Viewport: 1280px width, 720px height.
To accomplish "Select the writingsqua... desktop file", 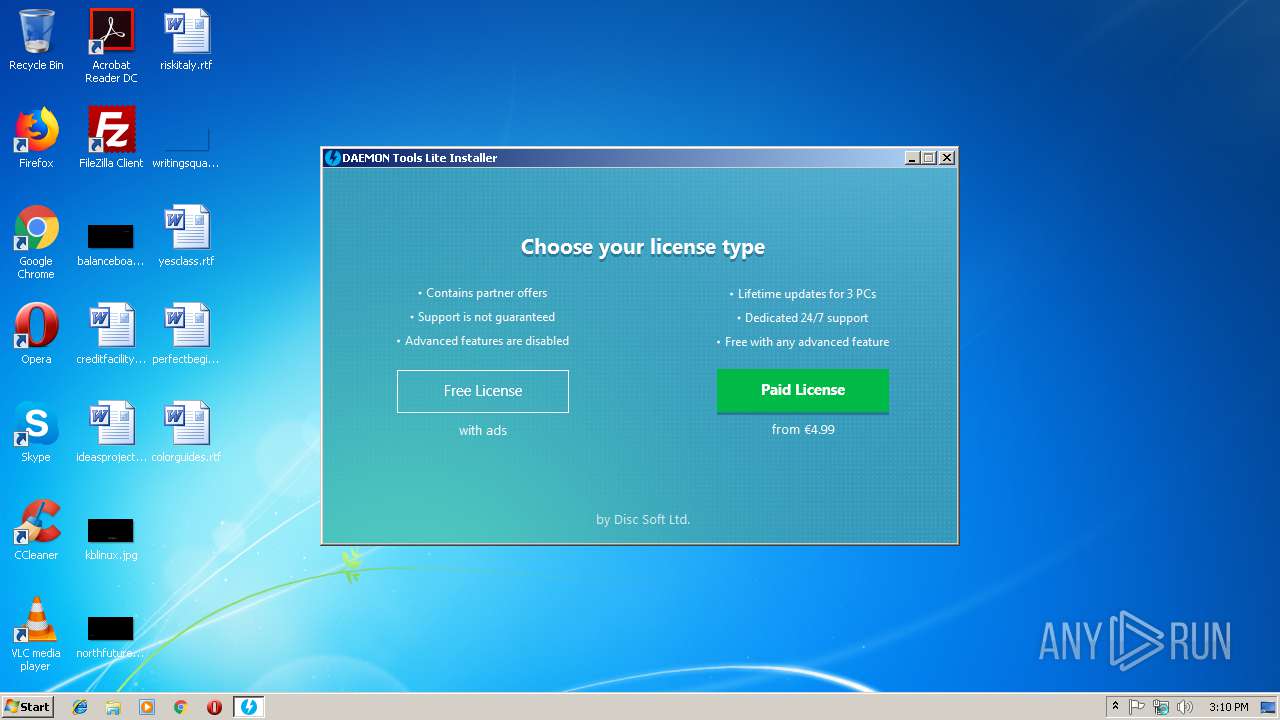I will pyautogui.click(x=186, y=145).
